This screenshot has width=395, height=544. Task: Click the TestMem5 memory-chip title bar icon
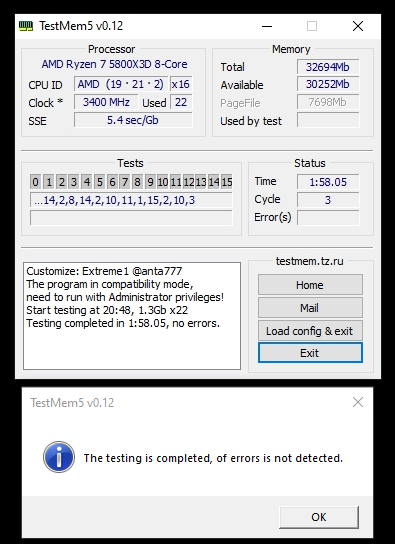26,26
